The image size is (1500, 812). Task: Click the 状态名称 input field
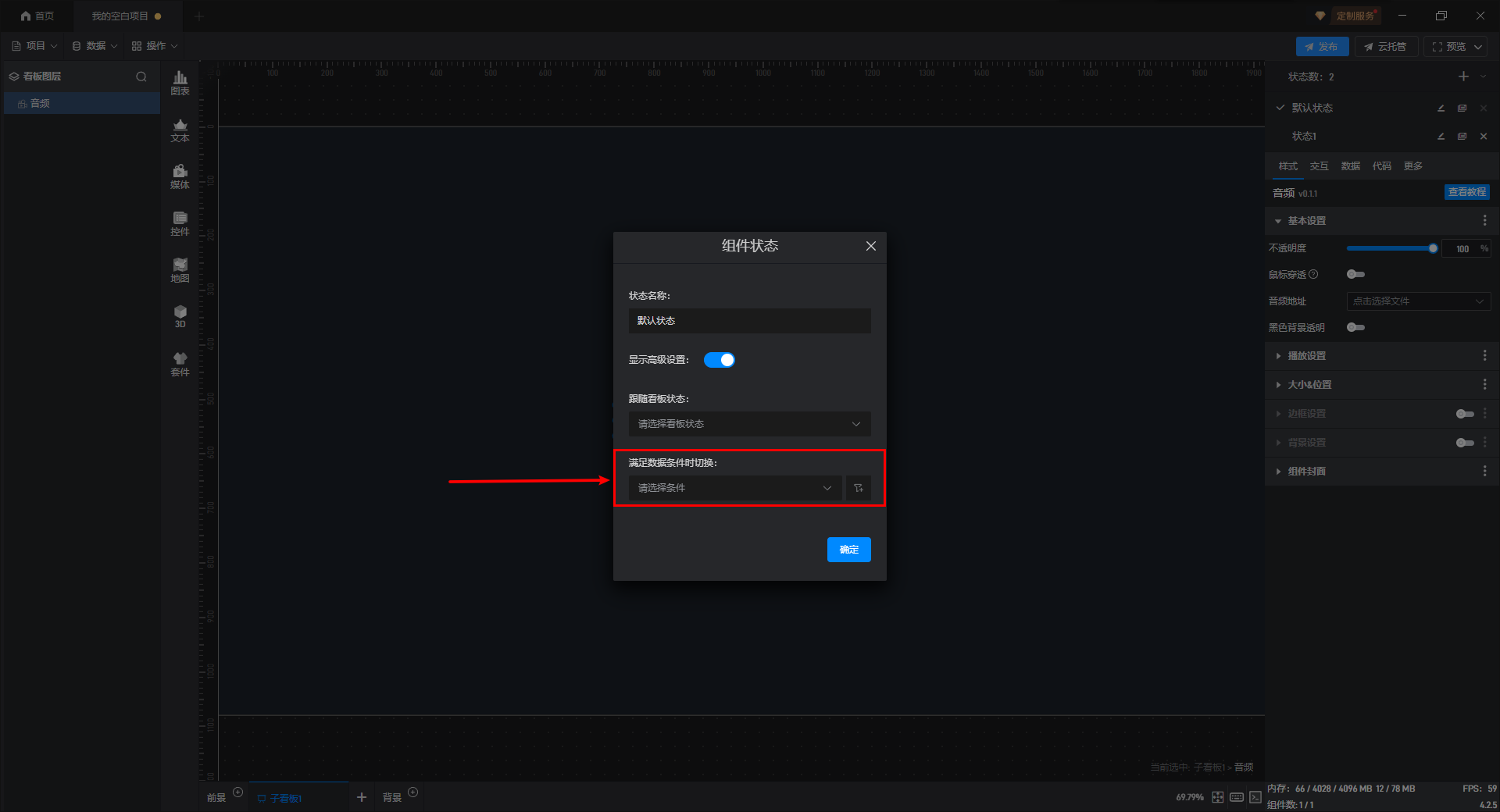(x=750, y=321)
